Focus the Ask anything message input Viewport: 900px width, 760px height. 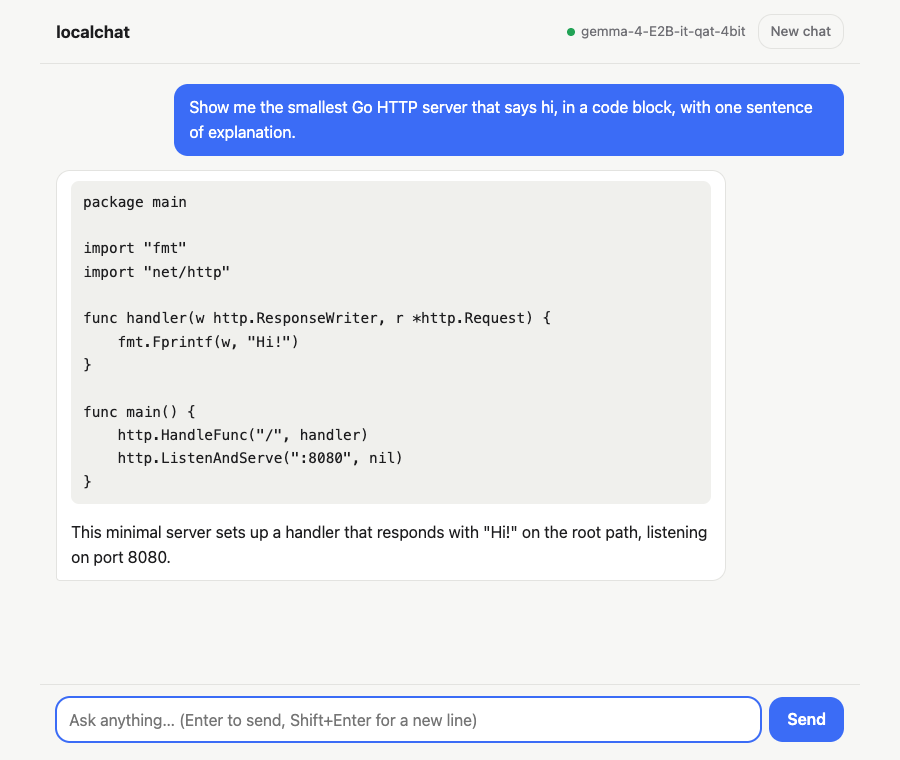(408, 720)
